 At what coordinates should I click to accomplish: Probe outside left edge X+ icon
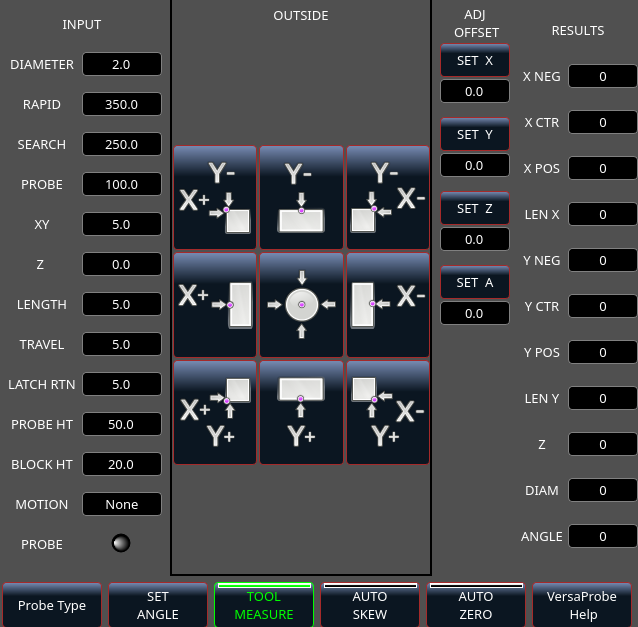[215, 305]
